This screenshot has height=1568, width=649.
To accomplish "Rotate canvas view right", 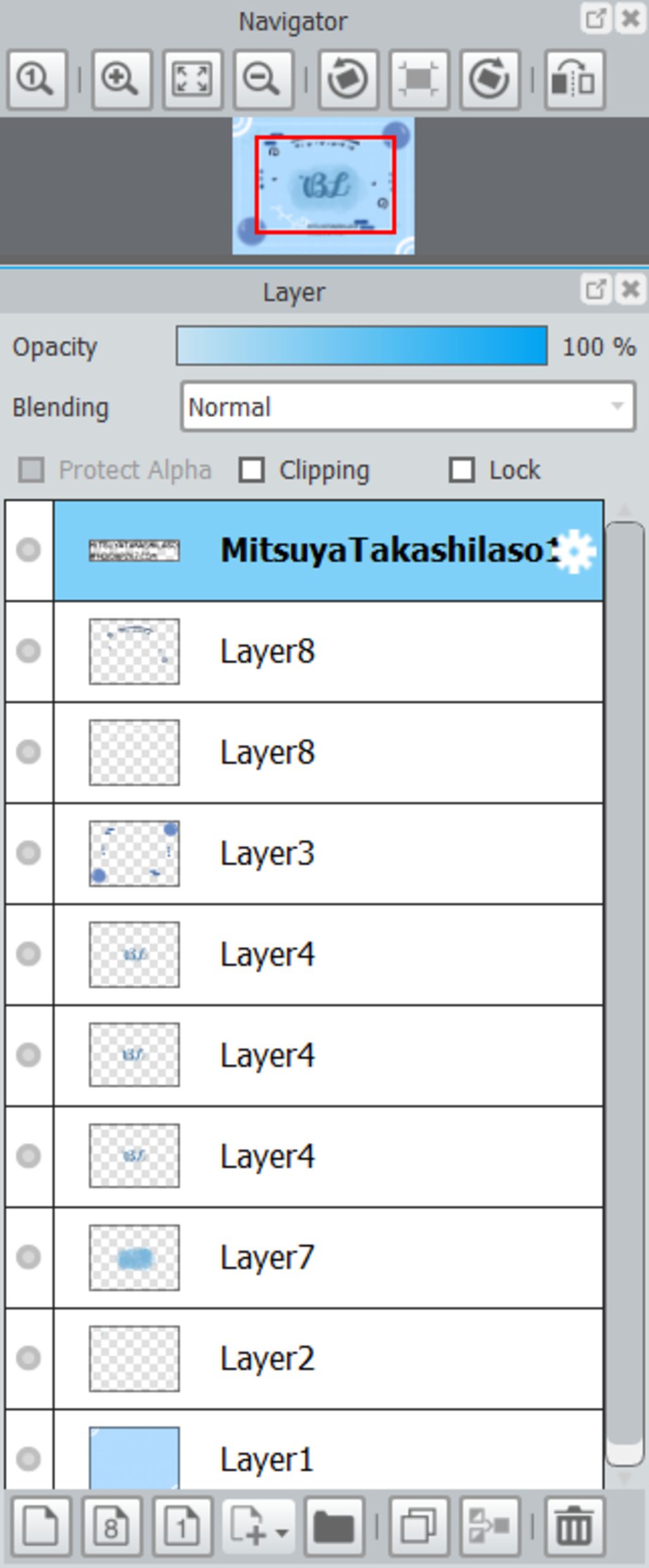I will (490, 80).
